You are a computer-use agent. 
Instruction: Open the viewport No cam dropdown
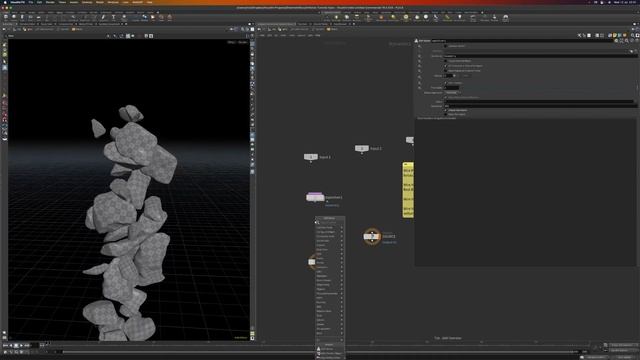click(x=243, y=42)
